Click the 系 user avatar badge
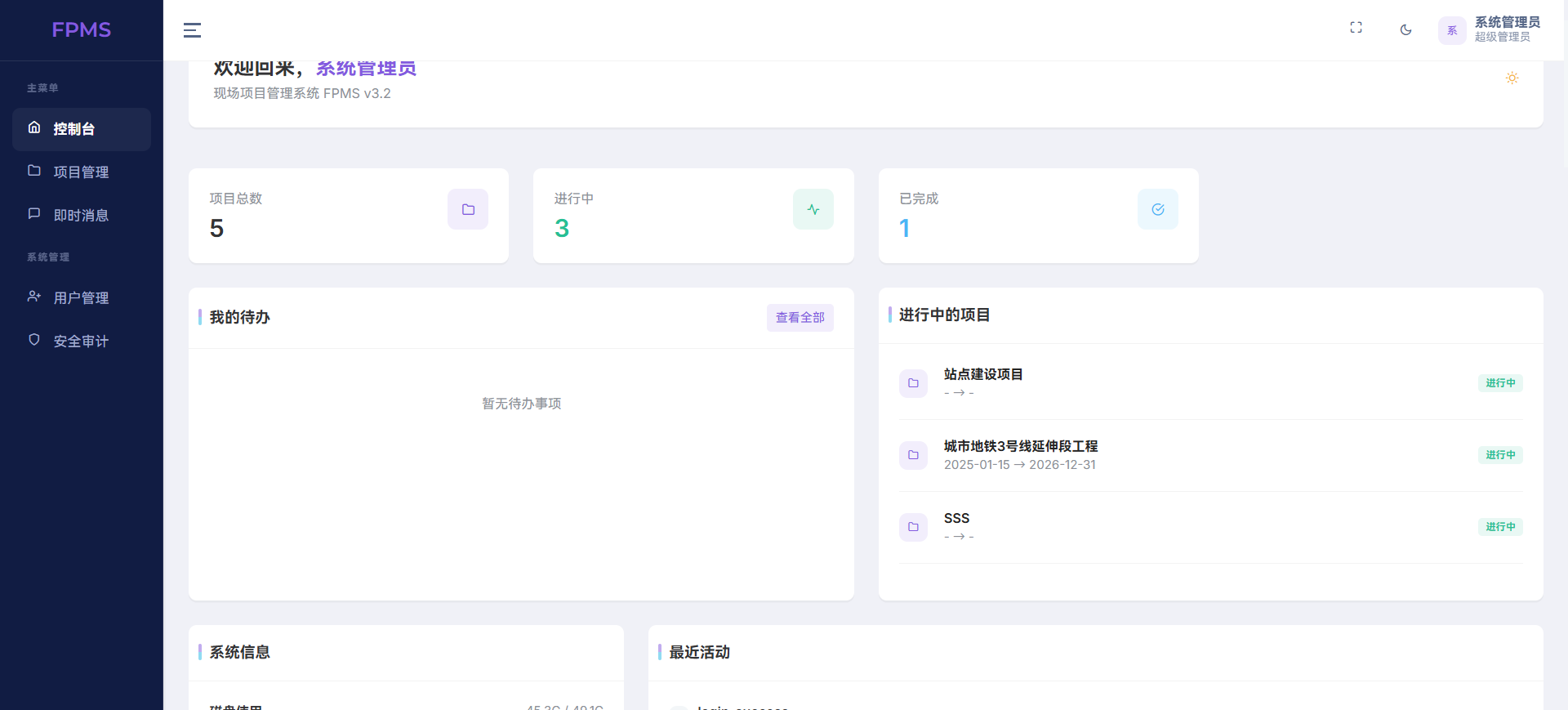The width and height of the screenshot is (1568, 710). 1452,31
